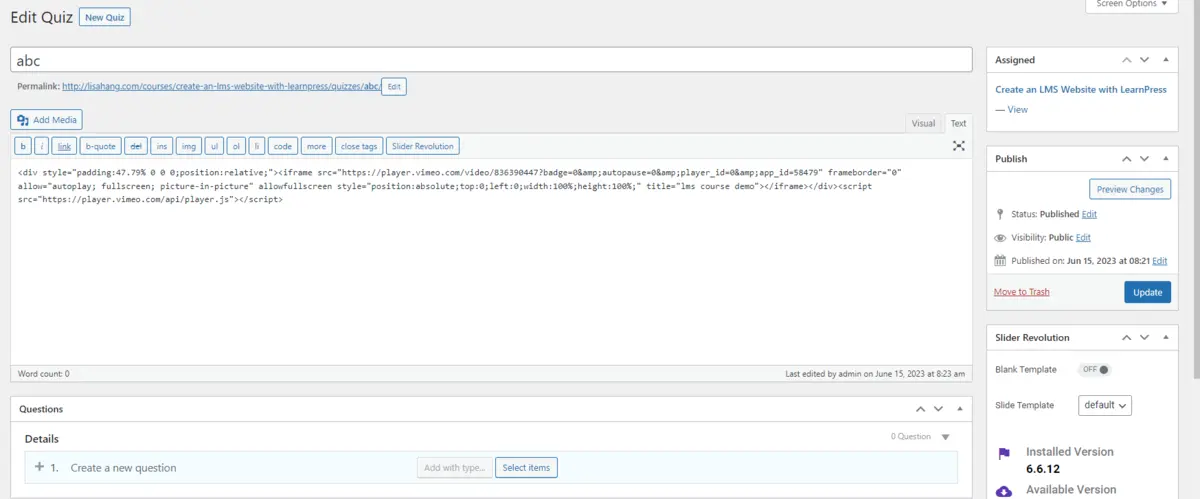
Task: Move Publish box up
Action: coord(1127,159)
